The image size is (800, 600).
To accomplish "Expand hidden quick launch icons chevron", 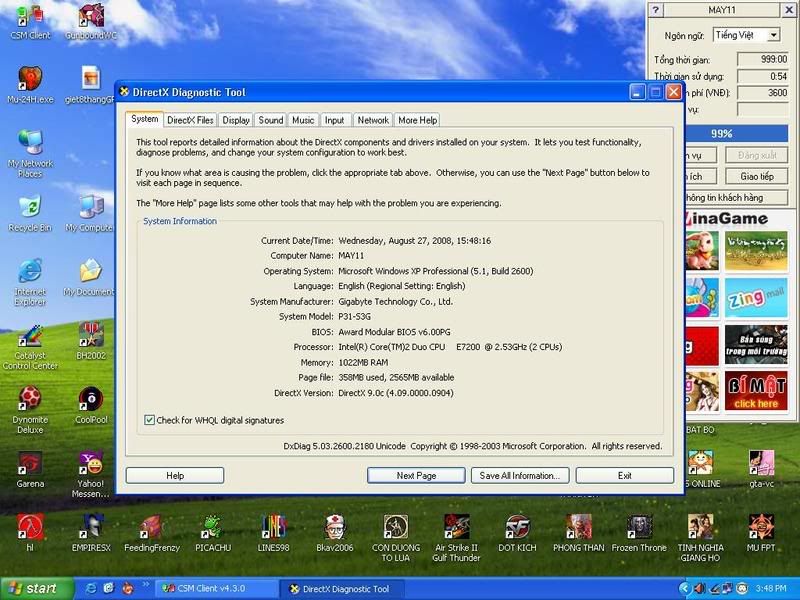I will (145, 584).
